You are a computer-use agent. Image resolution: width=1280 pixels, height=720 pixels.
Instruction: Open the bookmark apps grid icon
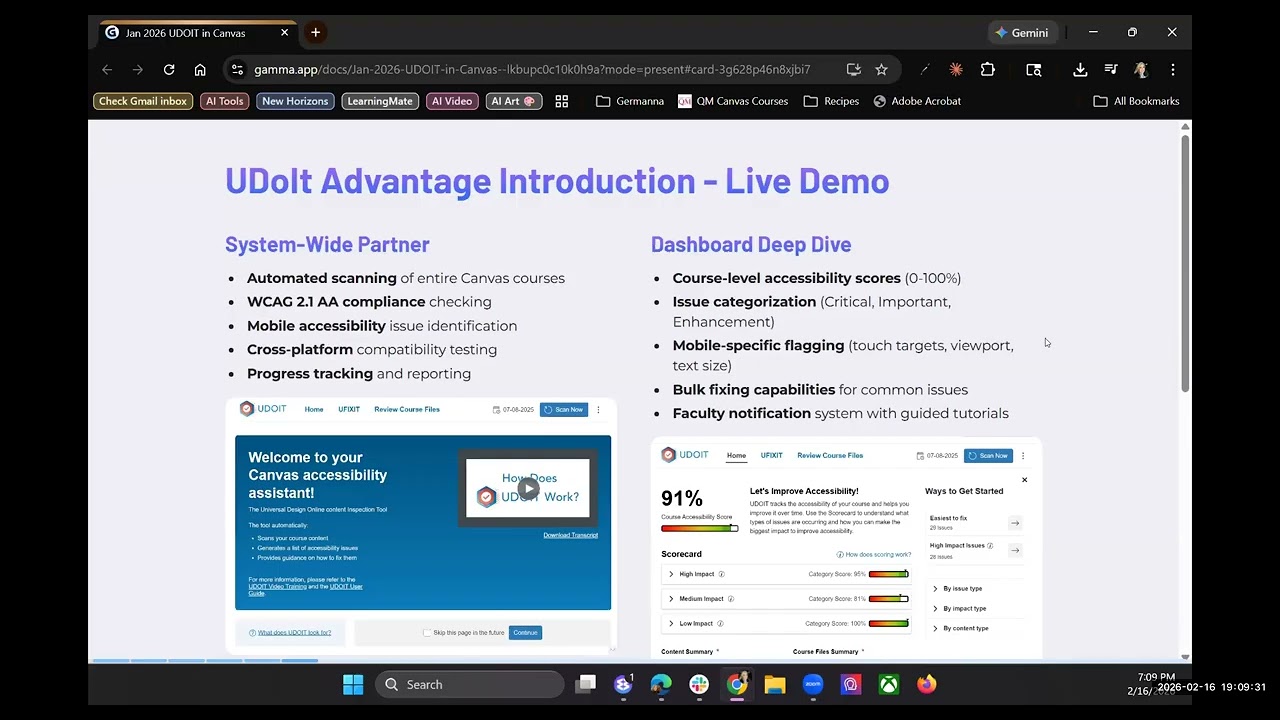(562, 101)
